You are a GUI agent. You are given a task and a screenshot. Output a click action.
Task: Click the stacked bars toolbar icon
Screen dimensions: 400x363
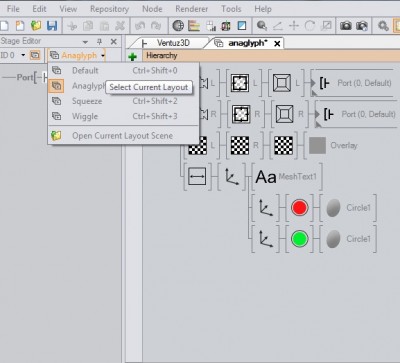tap(194, 26)
